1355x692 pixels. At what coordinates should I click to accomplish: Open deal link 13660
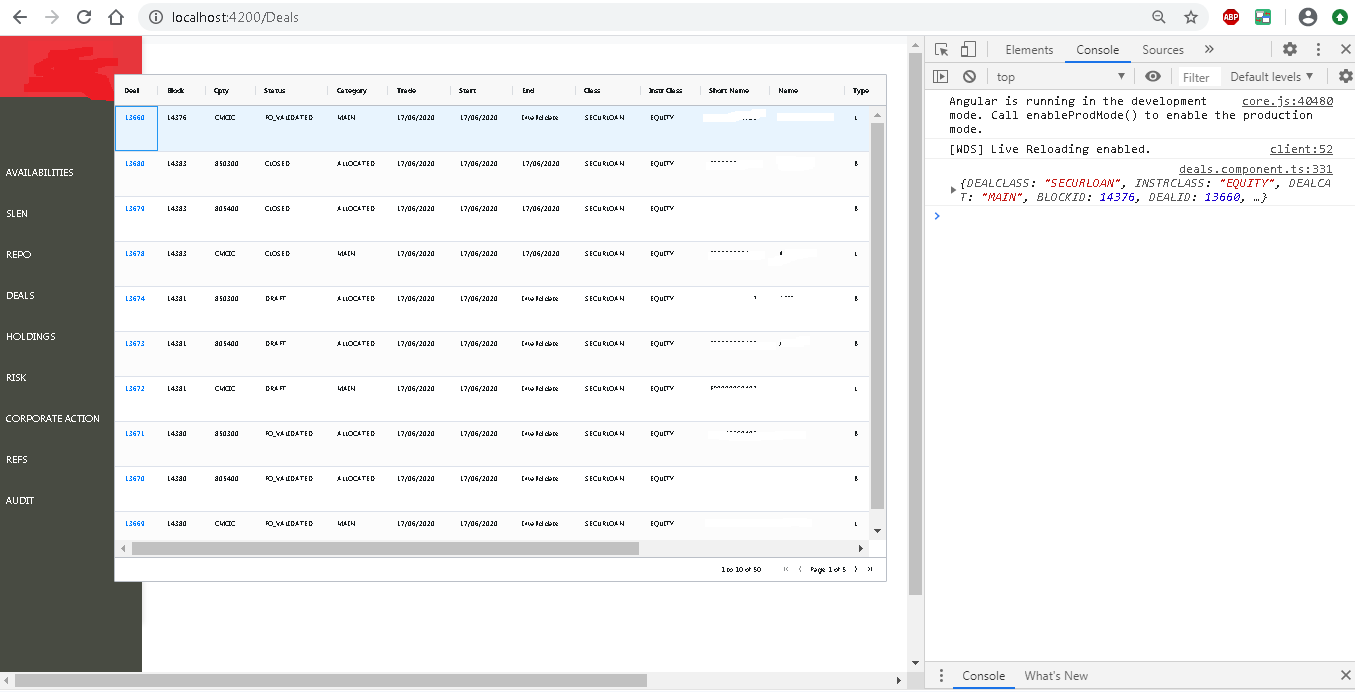[x=135, y=118]
